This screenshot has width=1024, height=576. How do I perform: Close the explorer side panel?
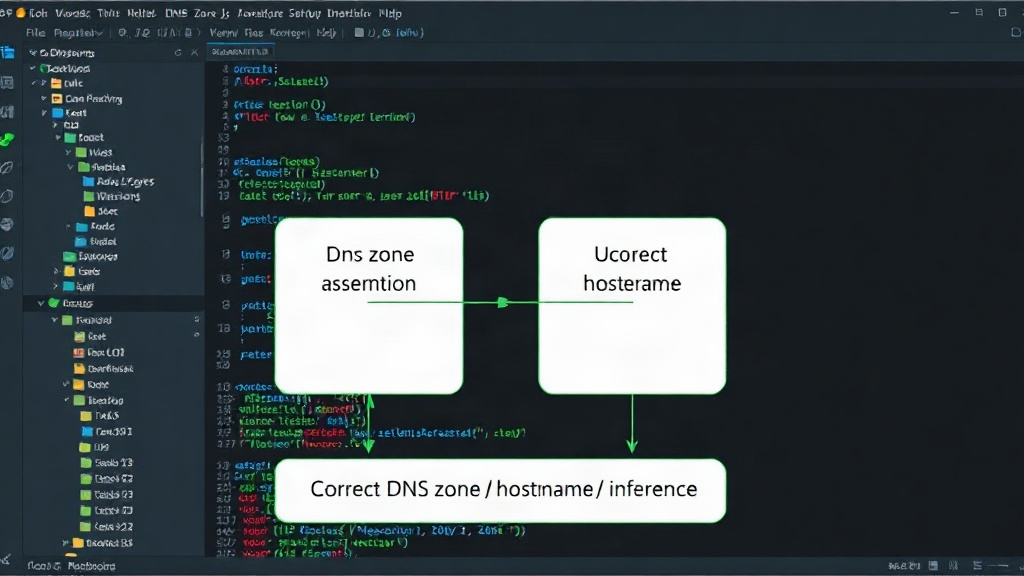(x=194, y=52)
